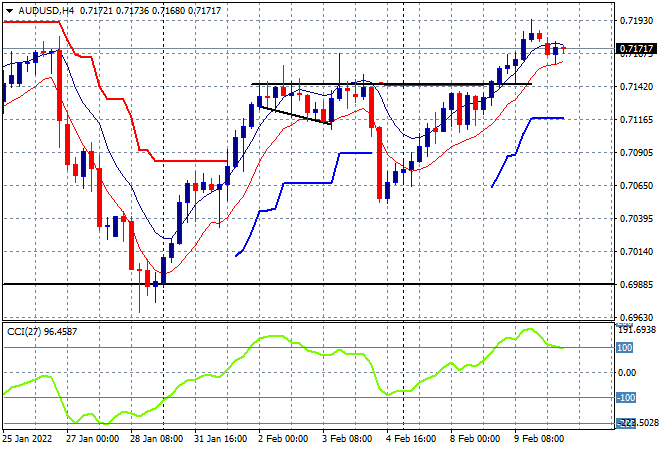Screen dimensions: 660x450
Task: Click the current price label 0.71717
Action: coord(636,49)
